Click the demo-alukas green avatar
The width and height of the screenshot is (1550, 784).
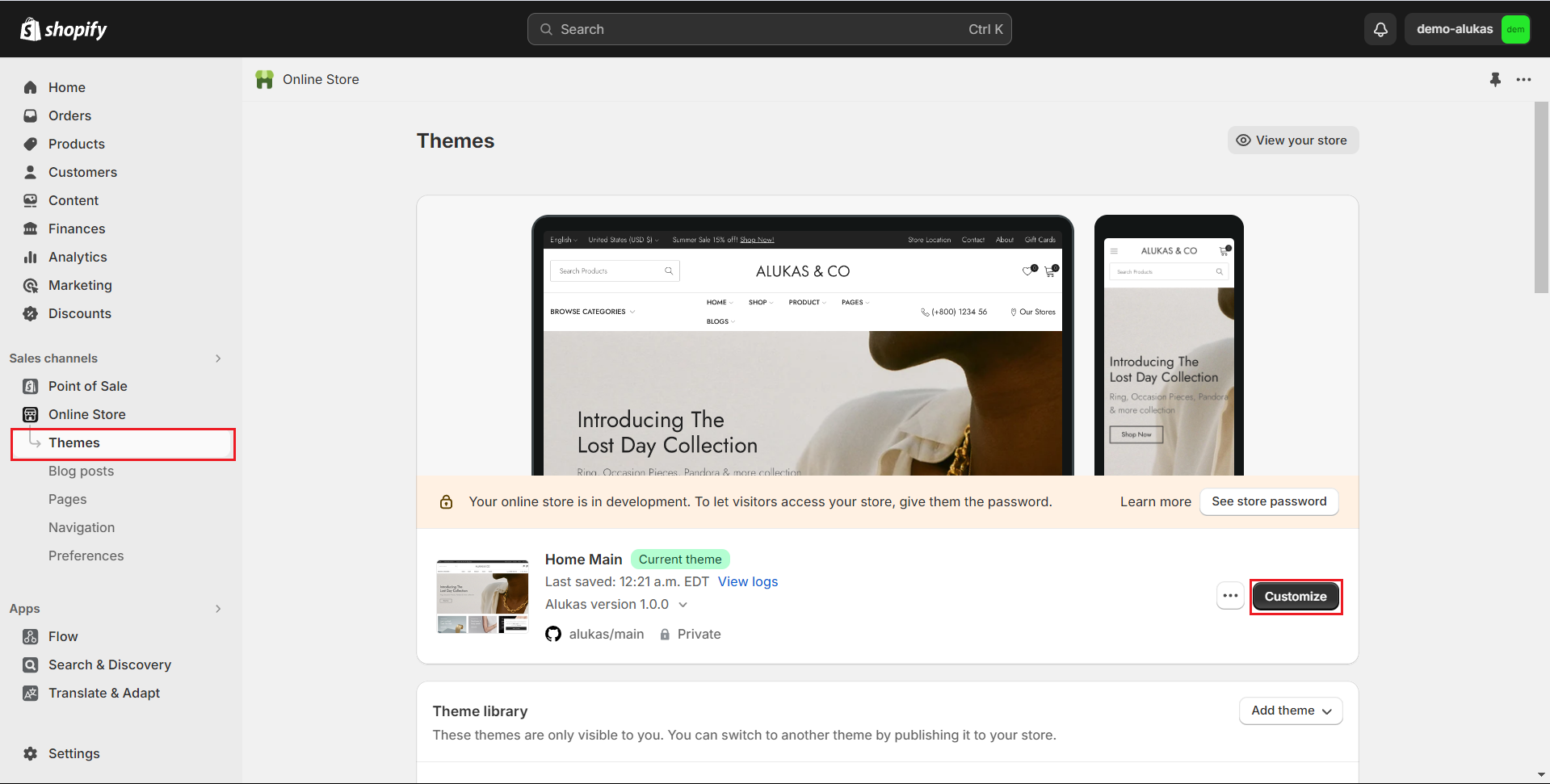pos(1515,29)
